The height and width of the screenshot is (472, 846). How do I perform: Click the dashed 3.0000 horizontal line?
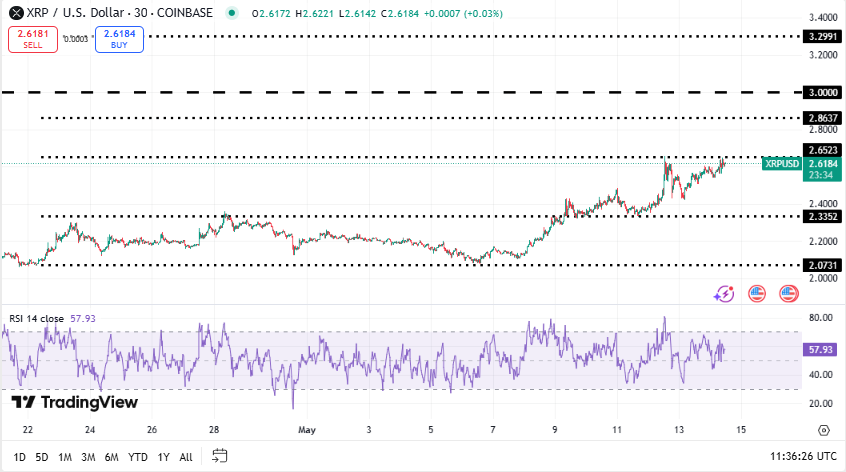pyautogui.click(x=401, y=92)
